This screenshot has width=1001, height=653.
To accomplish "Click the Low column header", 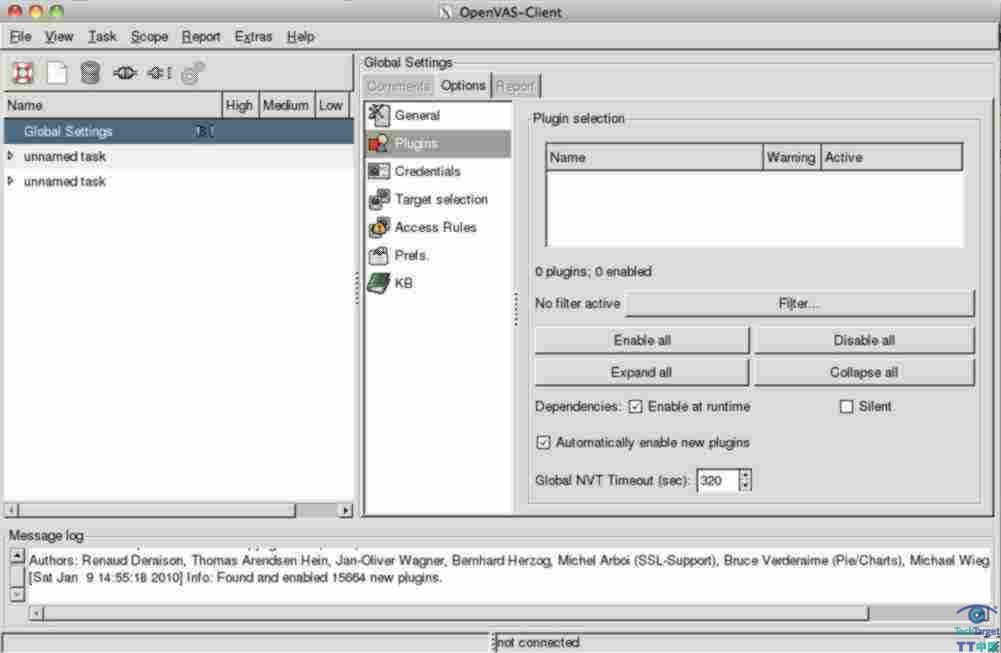I will [331, 105].
